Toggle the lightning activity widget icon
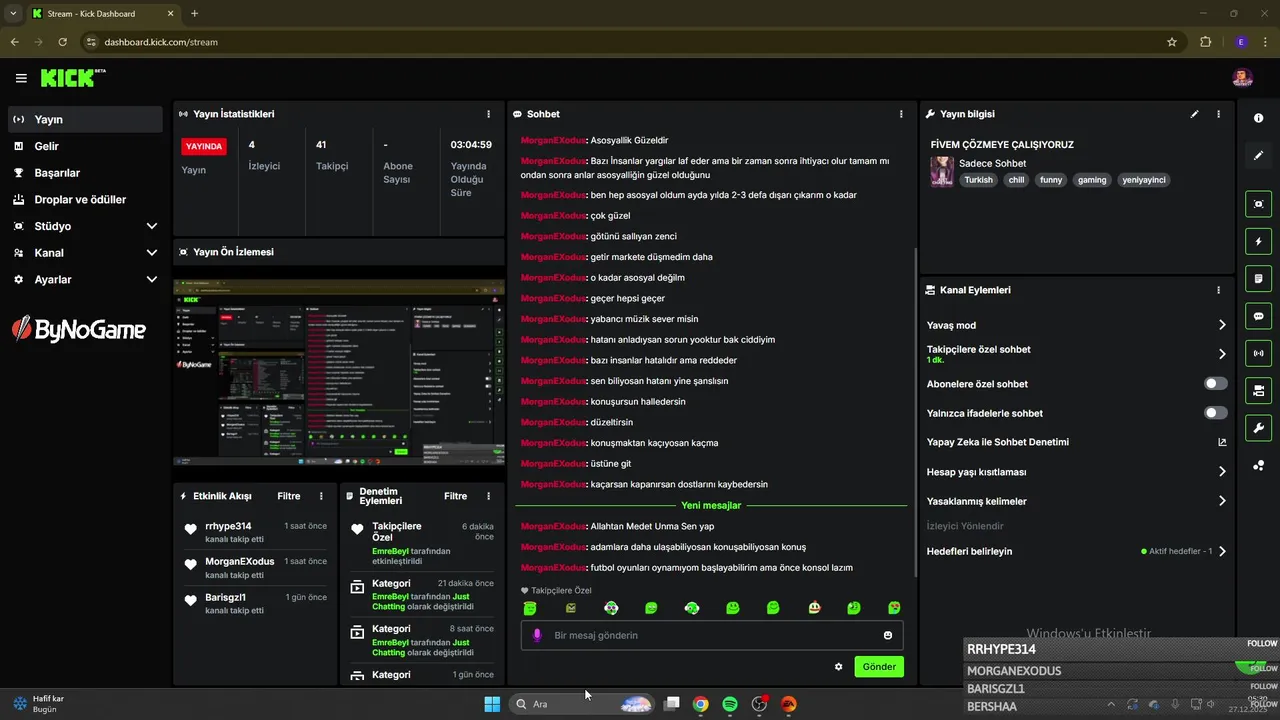1280x720 pixels. [x=1258, y=241]
